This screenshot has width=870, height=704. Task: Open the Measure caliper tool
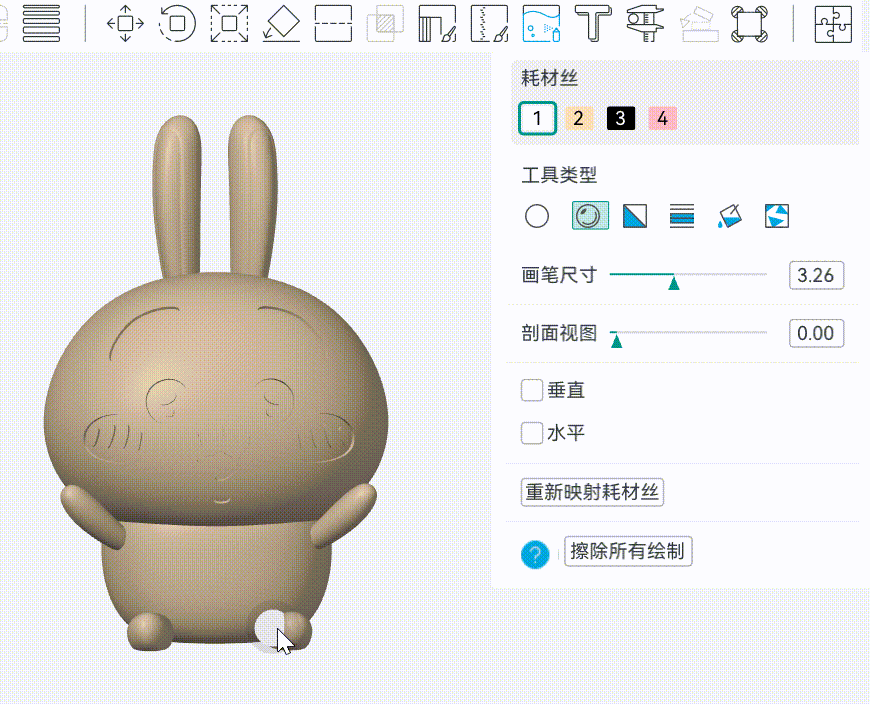pos(645,23)
